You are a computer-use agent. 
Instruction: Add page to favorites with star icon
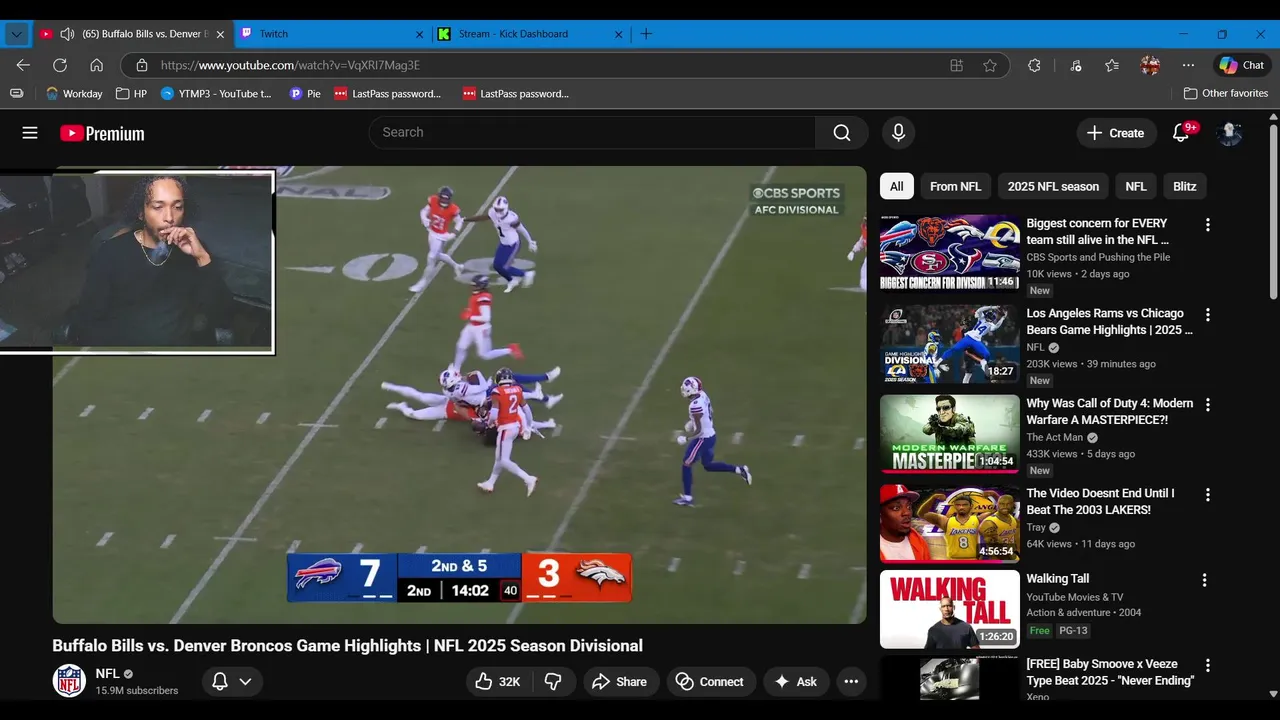click(990, 65)
